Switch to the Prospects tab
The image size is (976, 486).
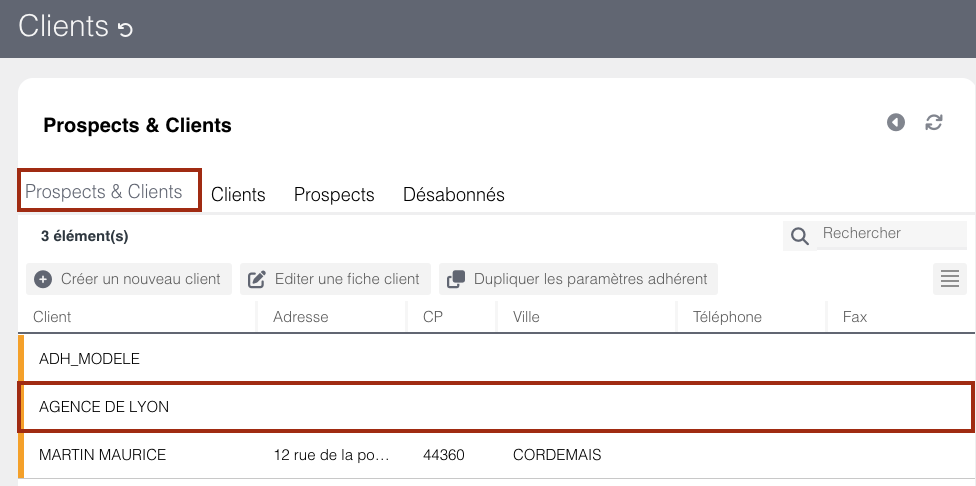tap(334, 195)
